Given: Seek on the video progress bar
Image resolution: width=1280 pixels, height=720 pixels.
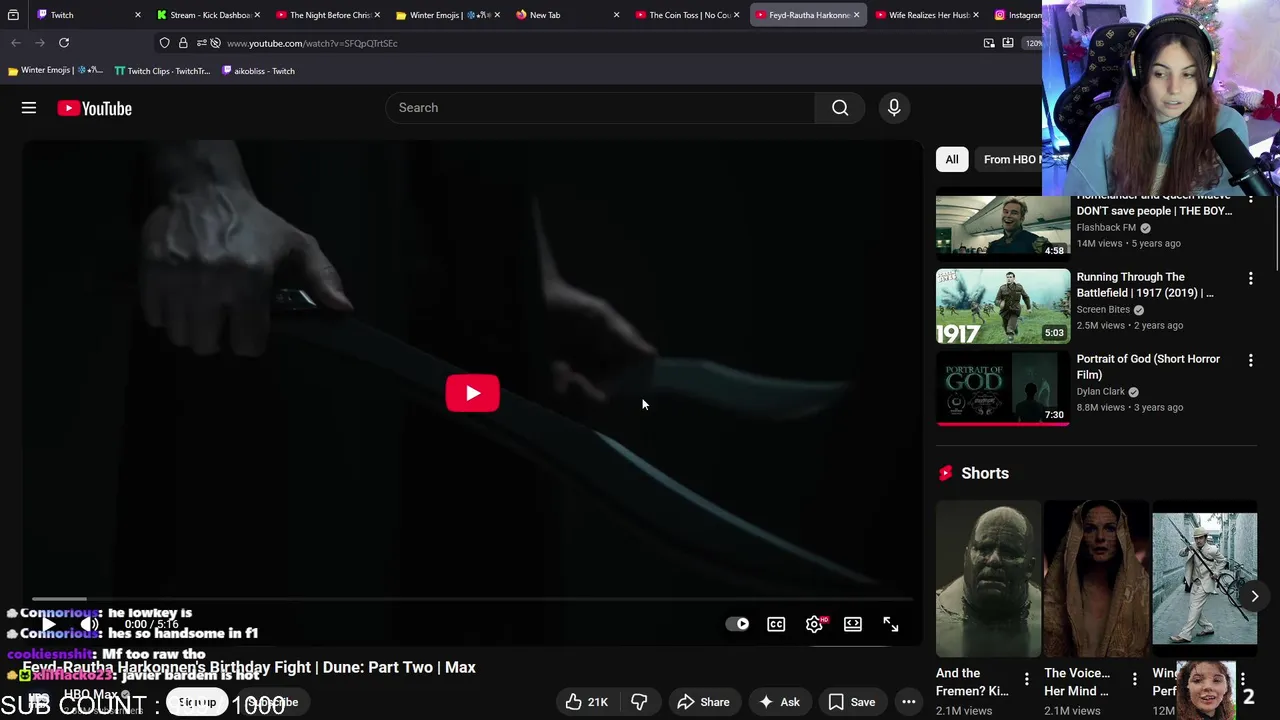Looking at the screenshot, I should pos(470,599).
